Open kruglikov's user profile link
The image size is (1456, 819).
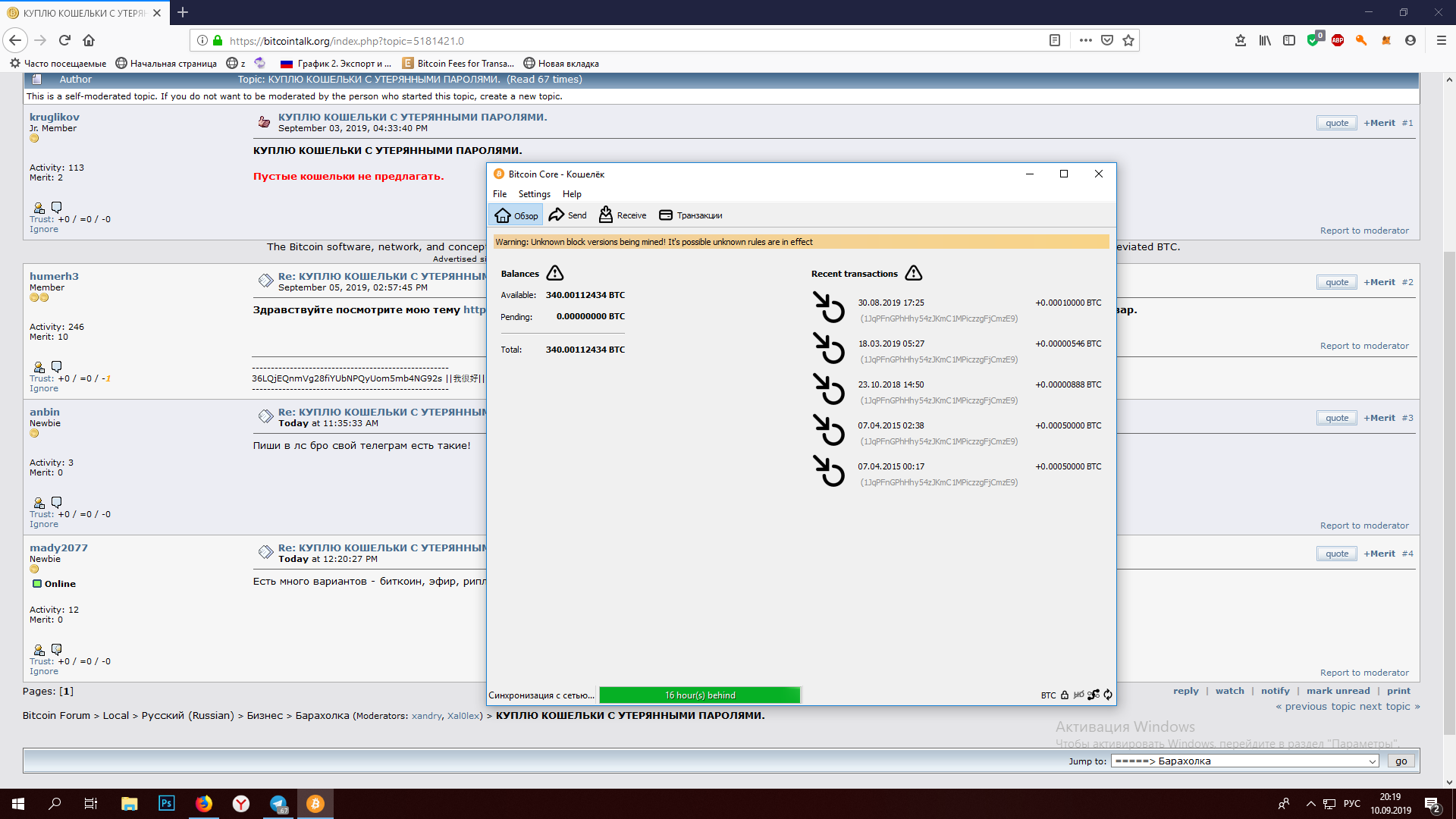[x=55, y=117]
